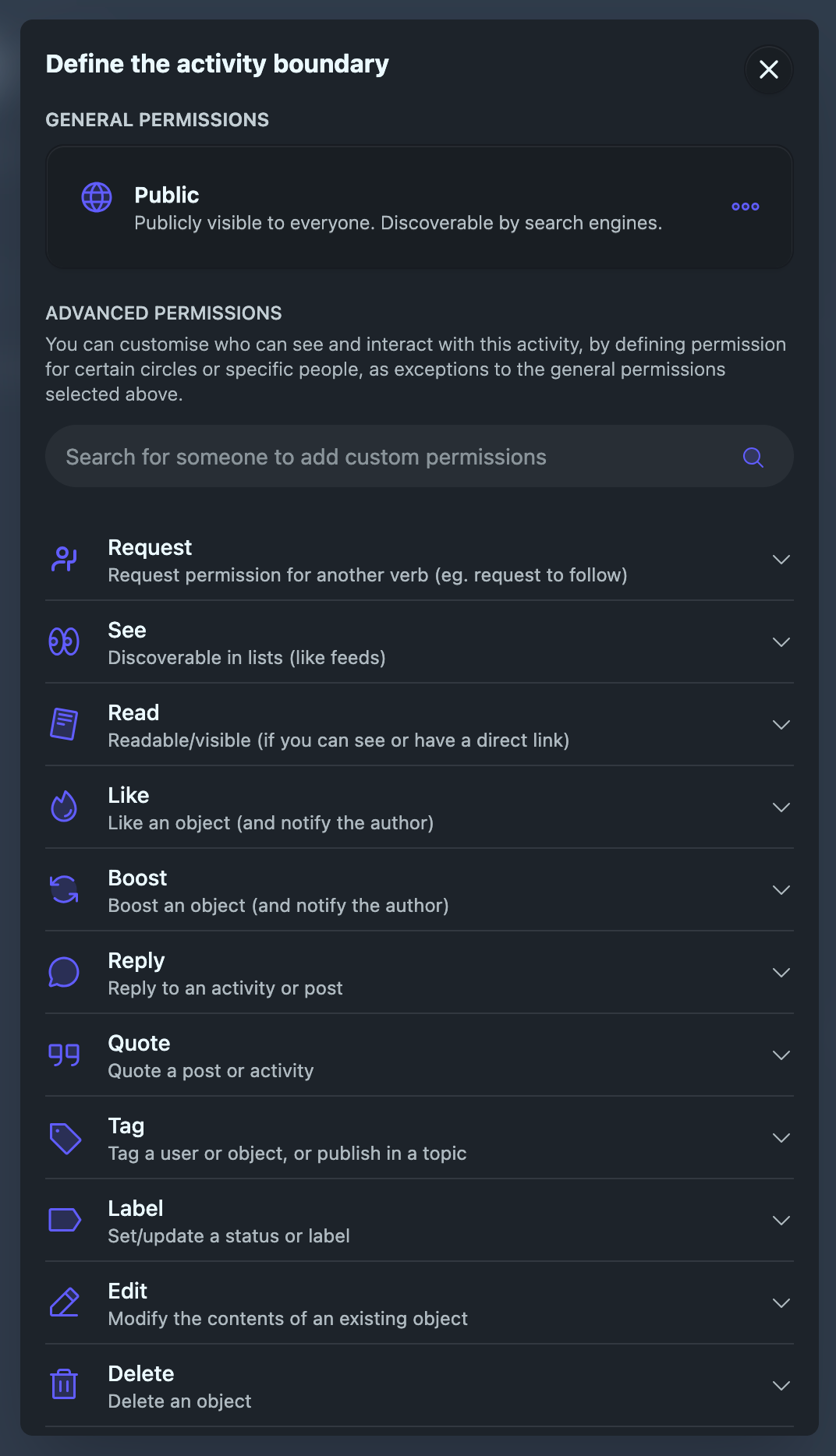Close the activity boundary dialog
Viewport: 836px width, 1456px height.
[x=768, y=69]
